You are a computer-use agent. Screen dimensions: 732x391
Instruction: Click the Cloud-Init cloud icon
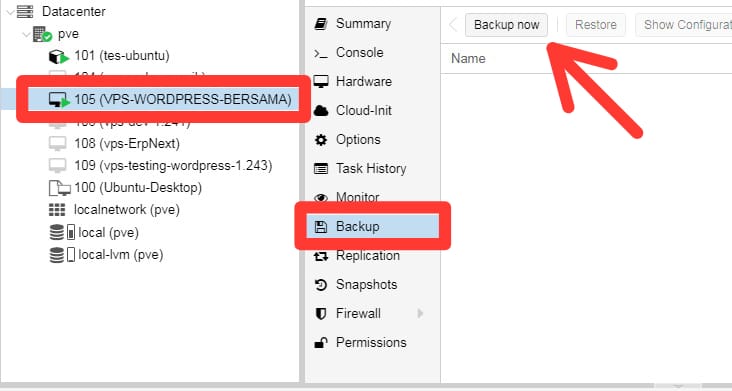click(x=321, y=111)
